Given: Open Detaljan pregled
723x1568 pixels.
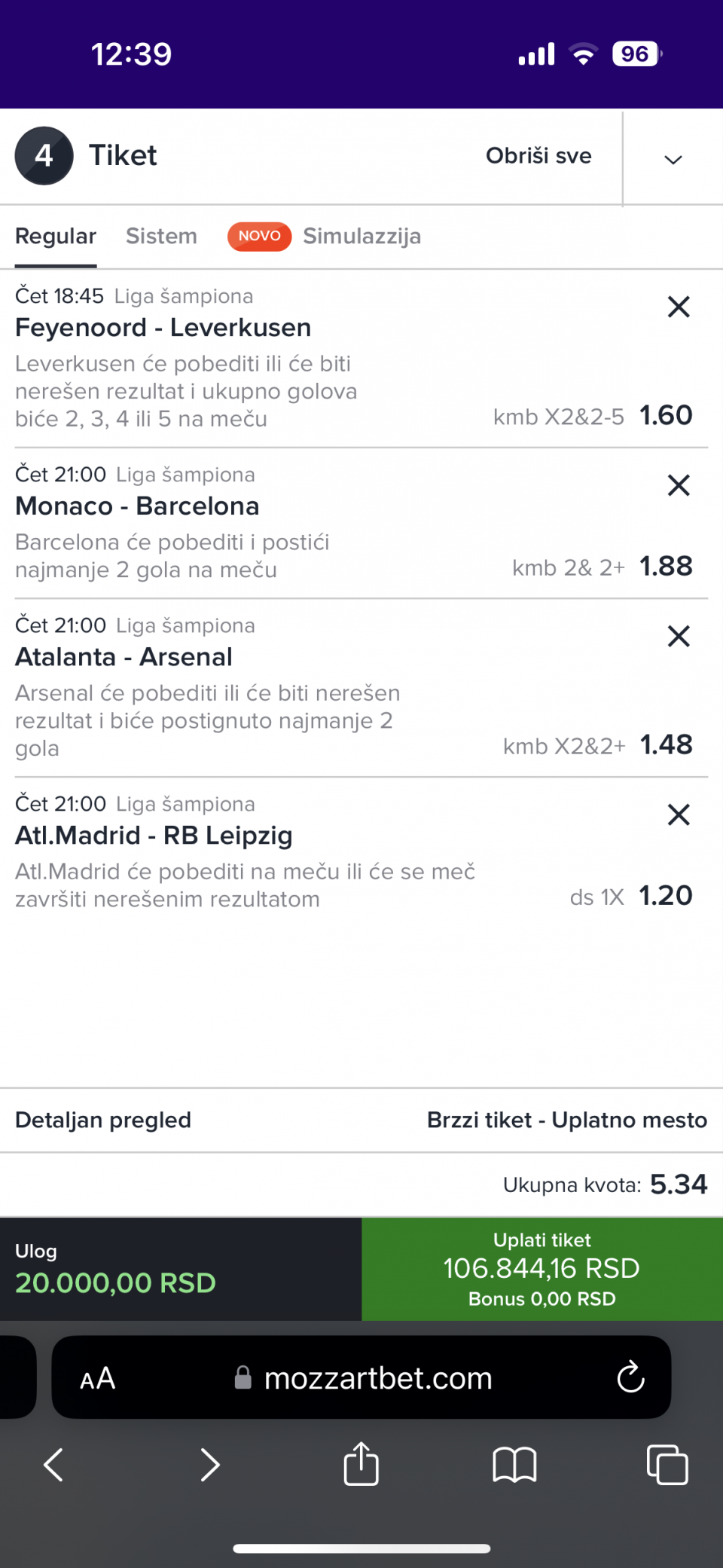Looking at the screenshot, I should (x=103, y=1120).
